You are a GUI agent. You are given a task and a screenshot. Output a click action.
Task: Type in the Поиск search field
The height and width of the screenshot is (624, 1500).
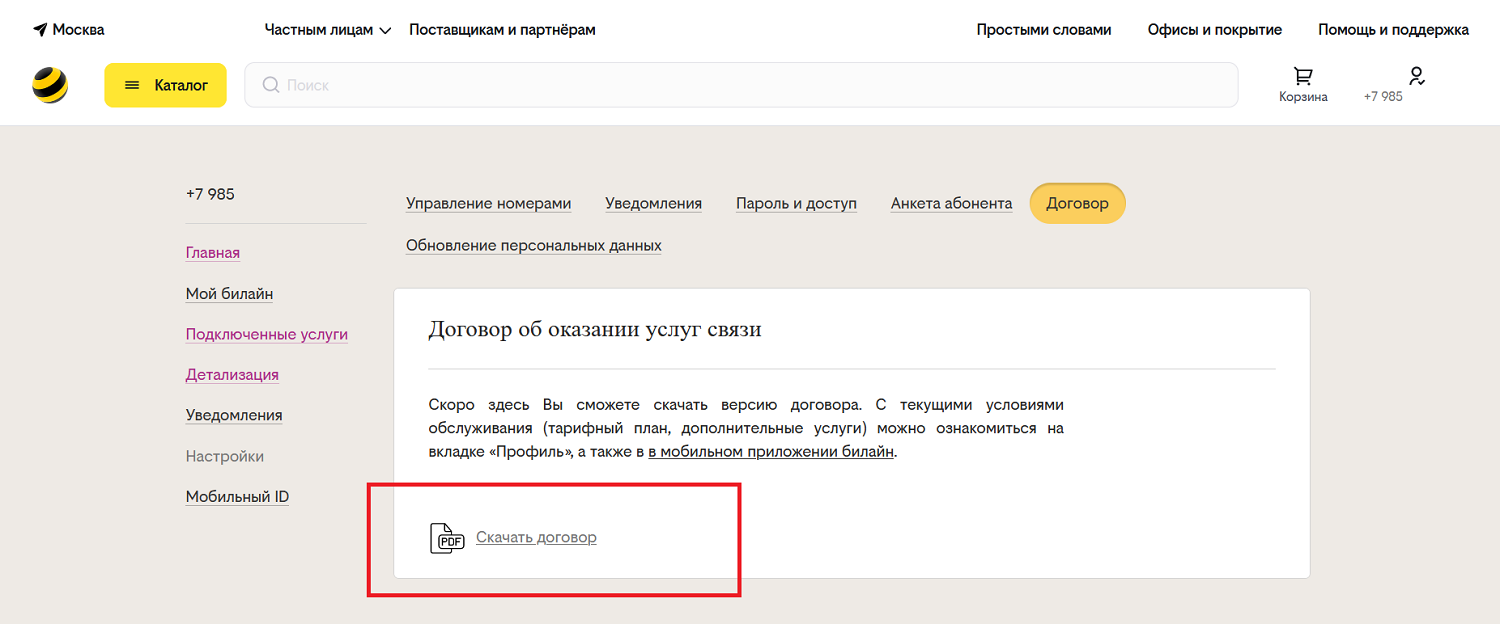click(740, 85)
